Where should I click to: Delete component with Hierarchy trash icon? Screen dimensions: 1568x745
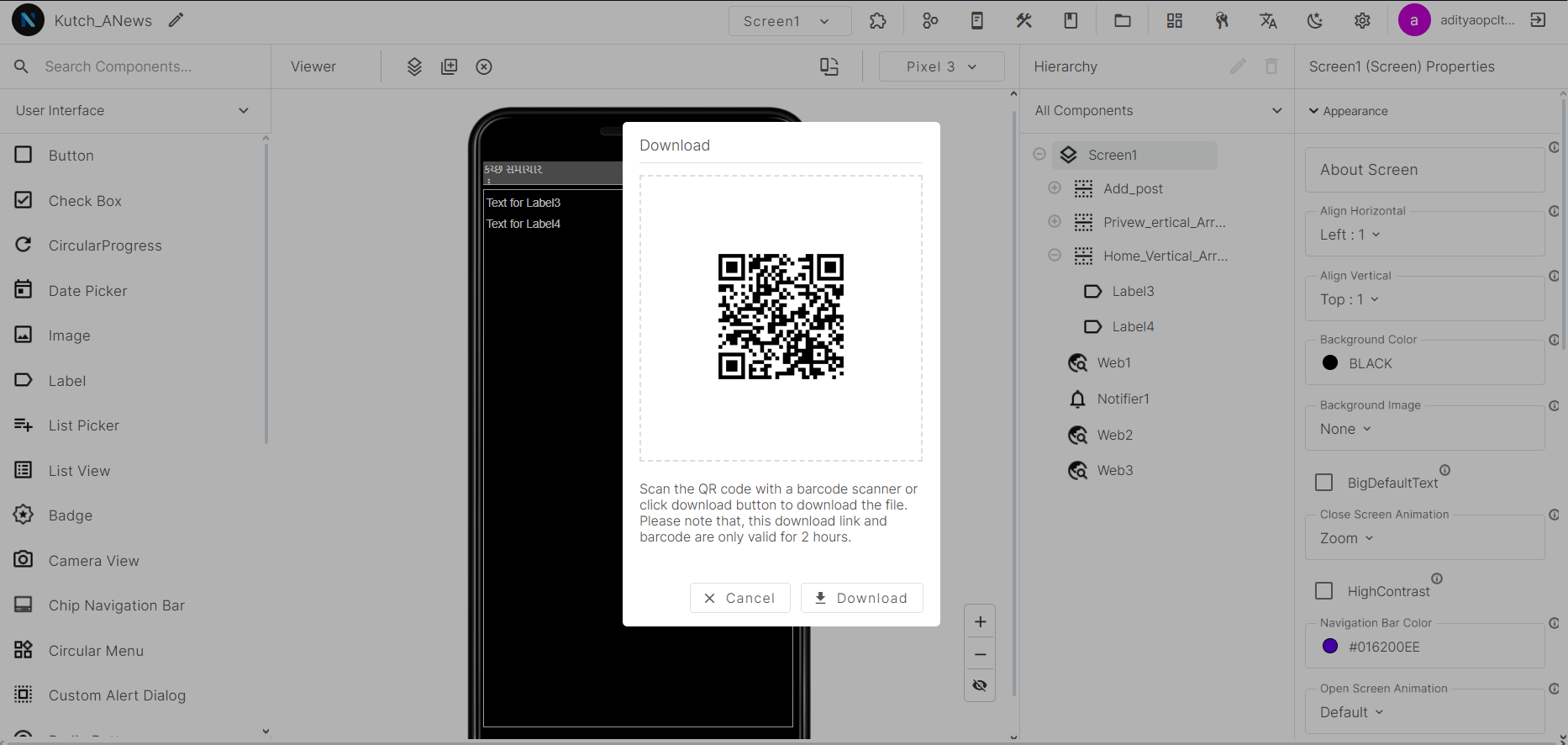click(1271, 66)
